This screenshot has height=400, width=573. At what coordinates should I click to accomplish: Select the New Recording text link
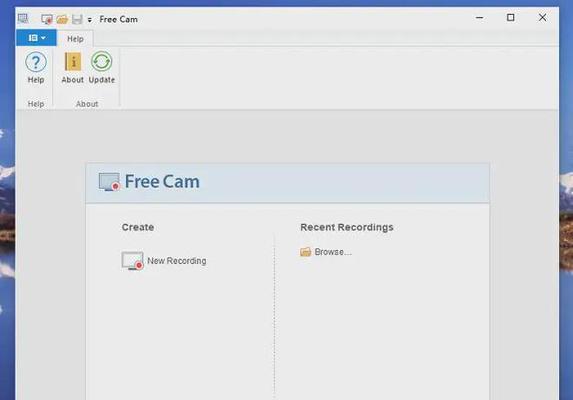[177, 261]
